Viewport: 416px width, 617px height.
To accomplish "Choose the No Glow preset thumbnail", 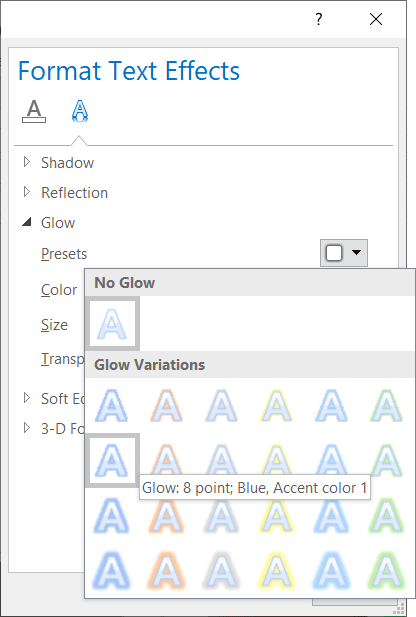I will [113, 324].
